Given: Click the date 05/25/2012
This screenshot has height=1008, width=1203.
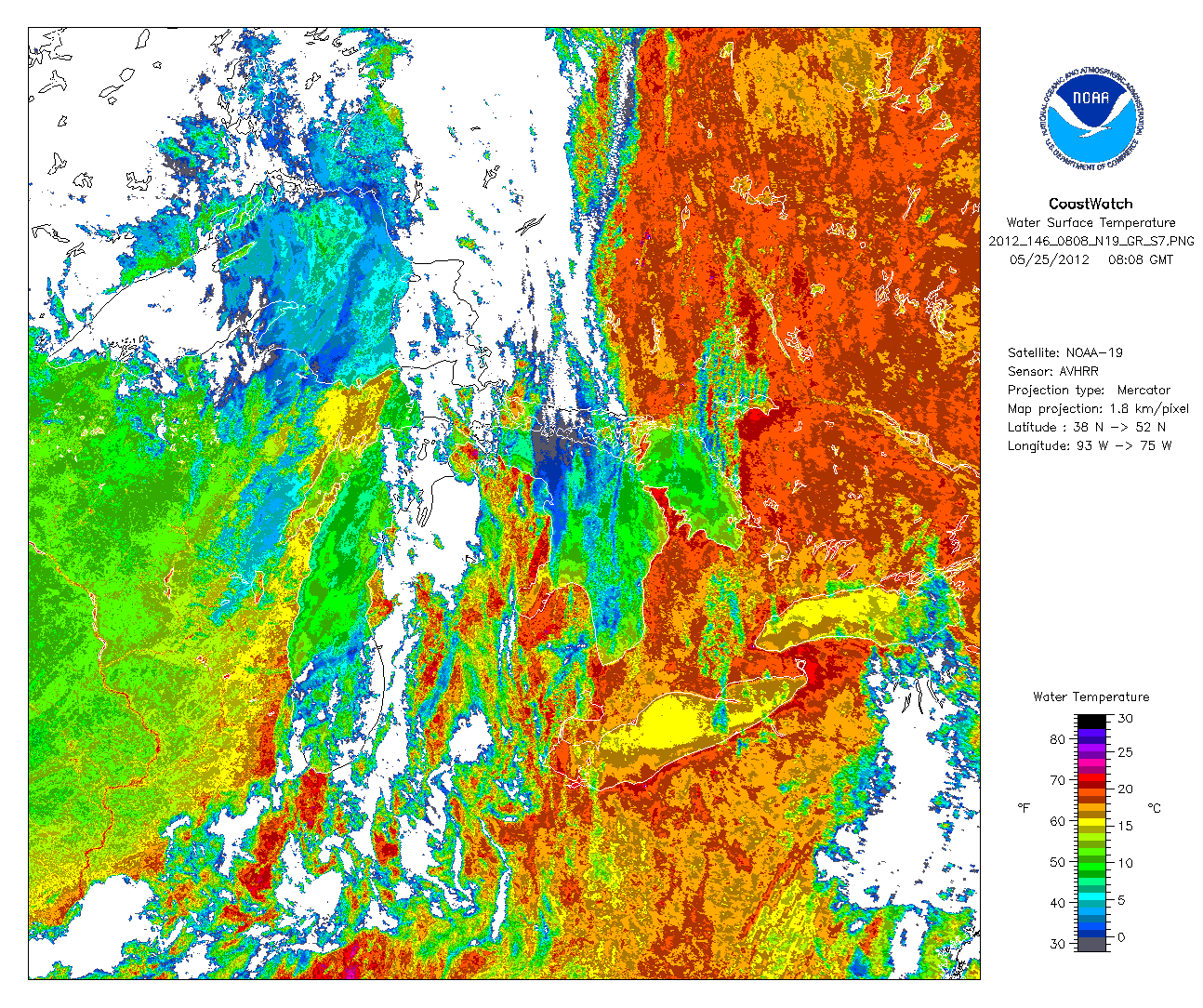Looking at the screenshot, I should (1049, 260).
